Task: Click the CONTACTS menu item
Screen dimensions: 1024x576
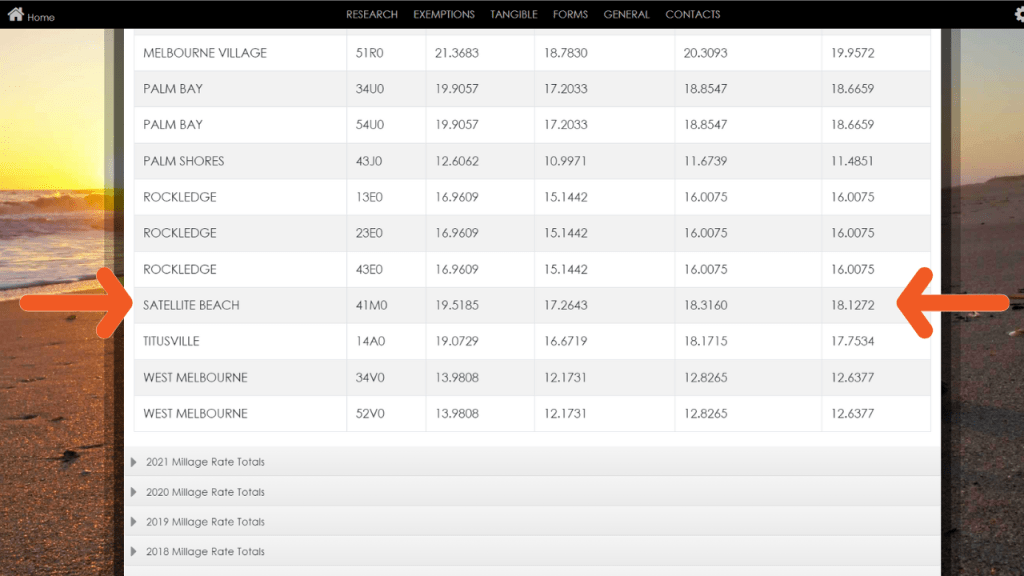Action: click(x=692, y=15)
